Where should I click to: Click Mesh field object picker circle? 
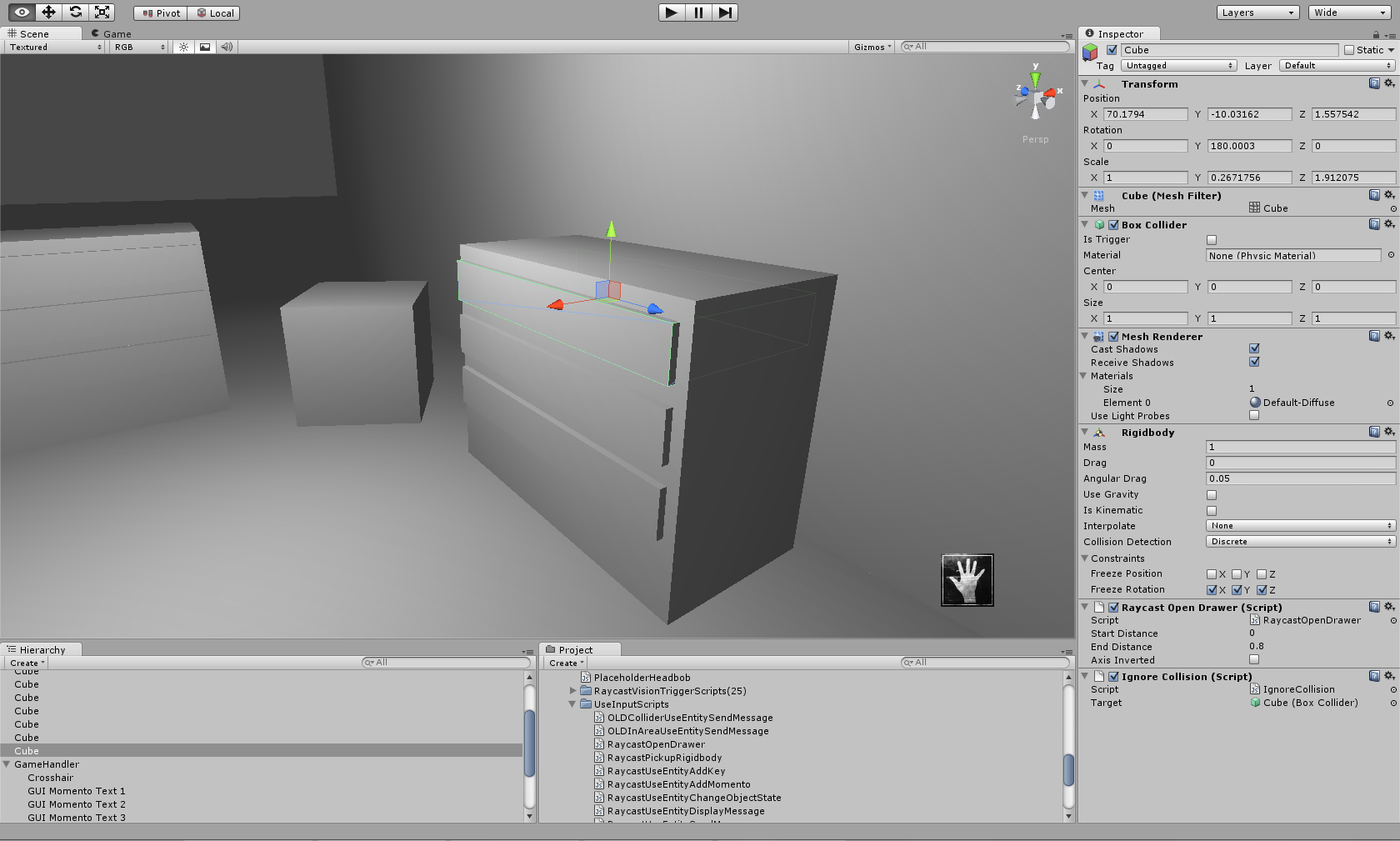pyautogui.click(x=1393, y=208)
